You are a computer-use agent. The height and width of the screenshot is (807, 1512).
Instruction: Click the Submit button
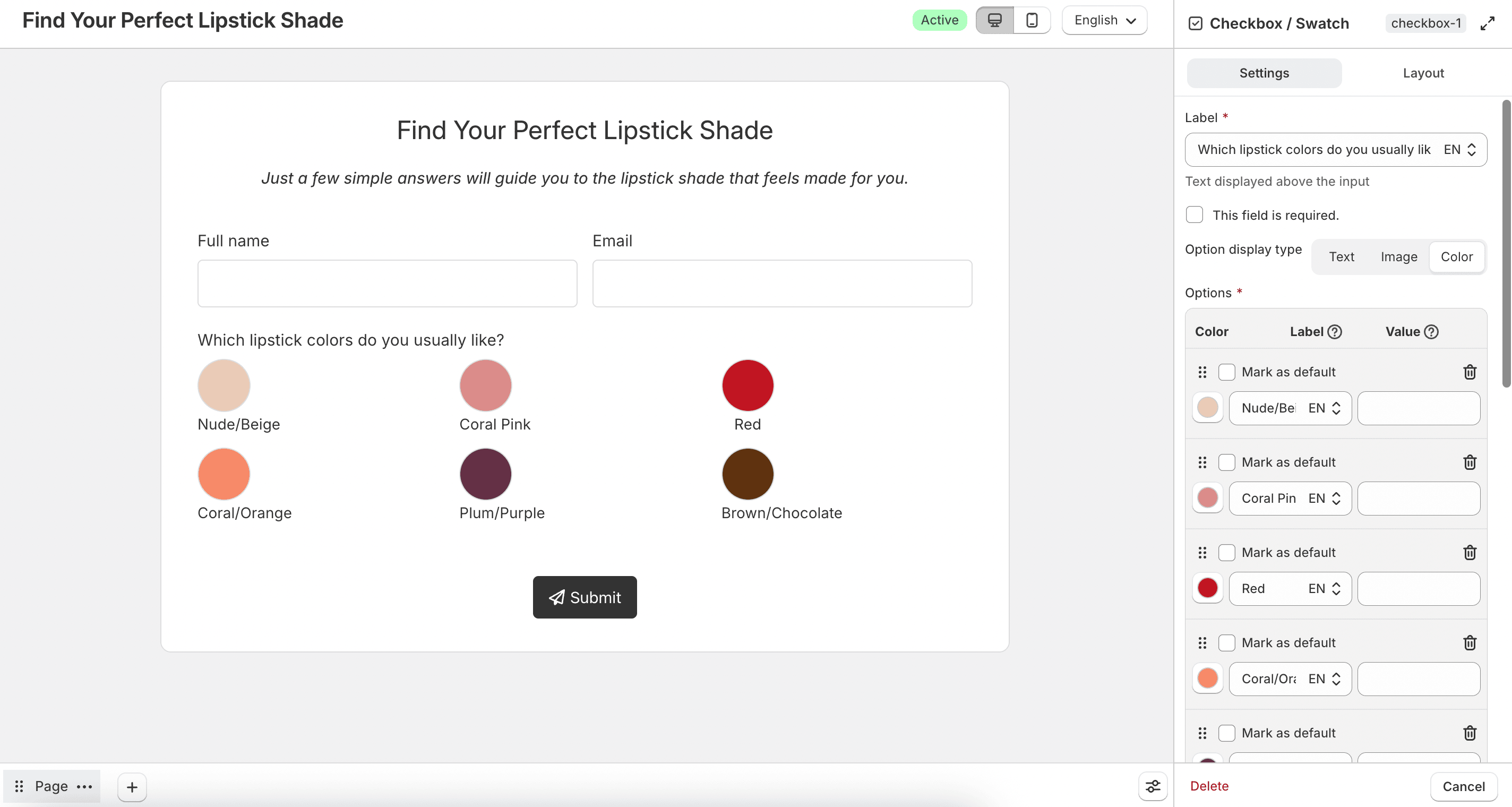point(585,597)
